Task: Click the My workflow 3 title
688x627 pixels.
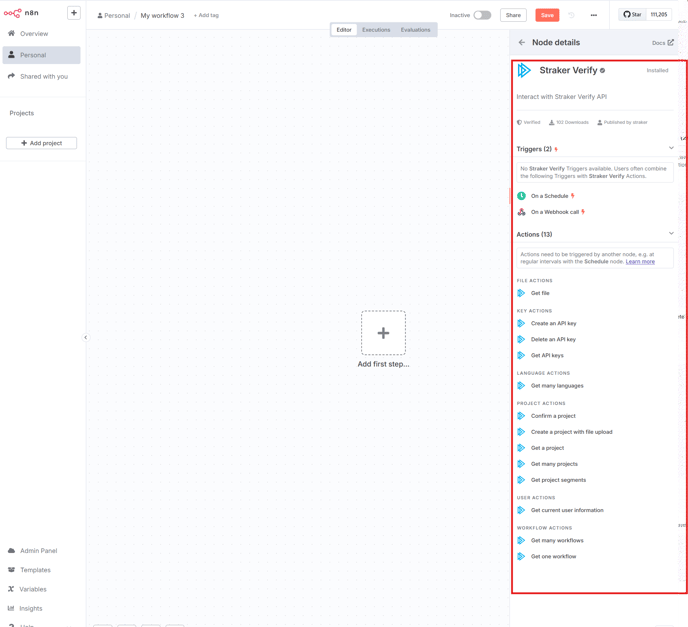Action: [x=162, y=15]
